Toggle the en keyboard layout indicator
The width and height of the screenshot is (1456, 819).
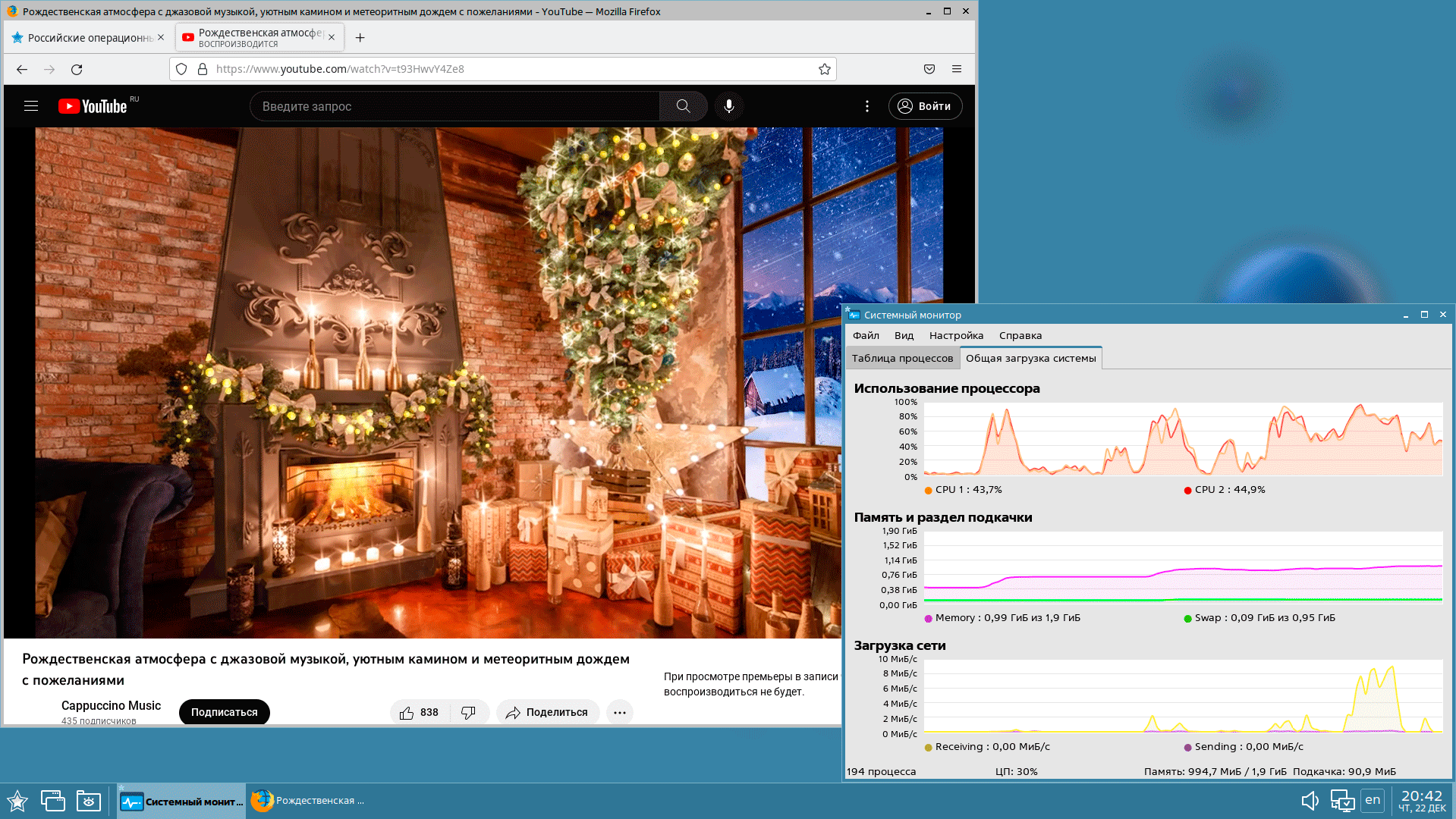tap(1373, 800)
